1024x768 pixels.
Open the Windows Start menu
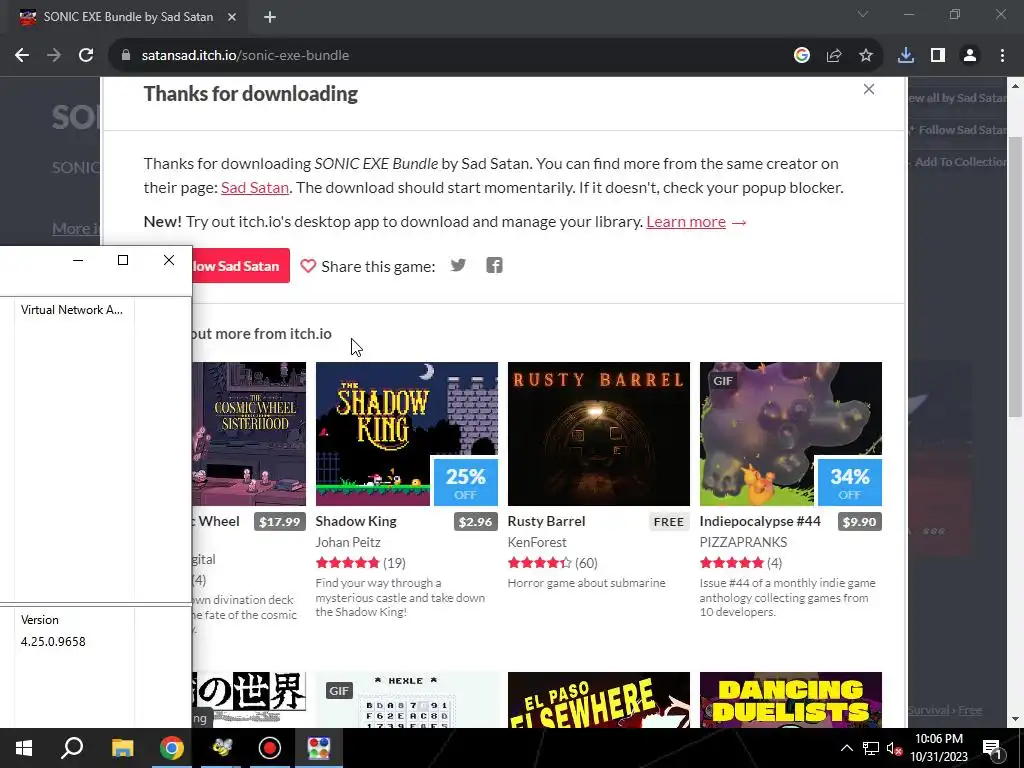[24, 748]
